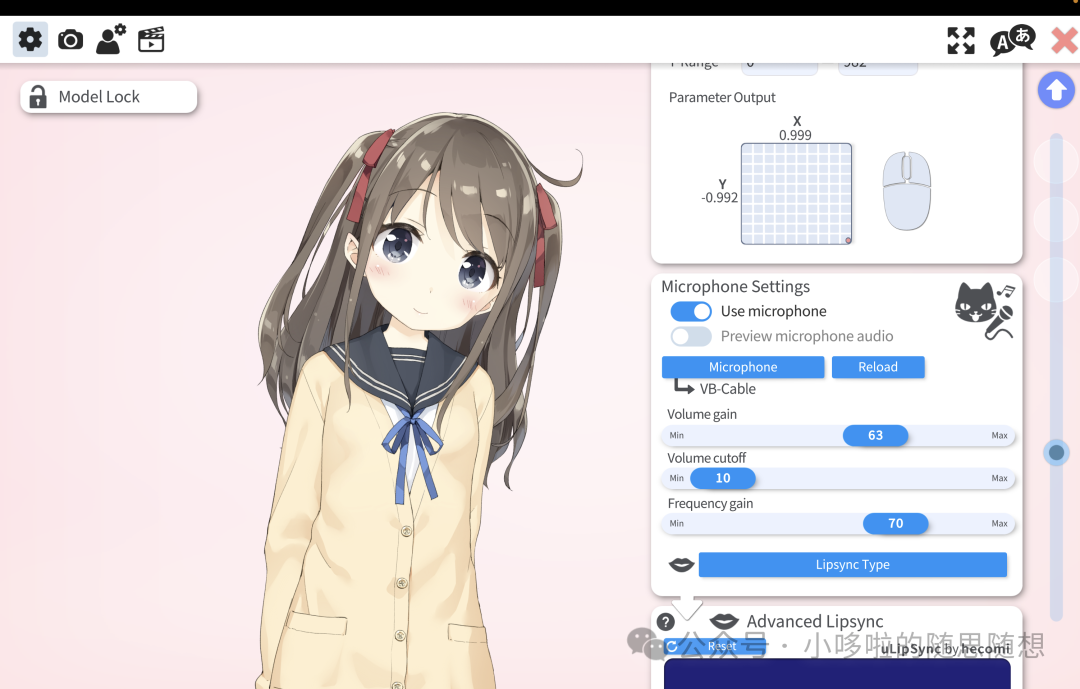Click the question mark help icon
1080x689 pixels.
(666, 622)
